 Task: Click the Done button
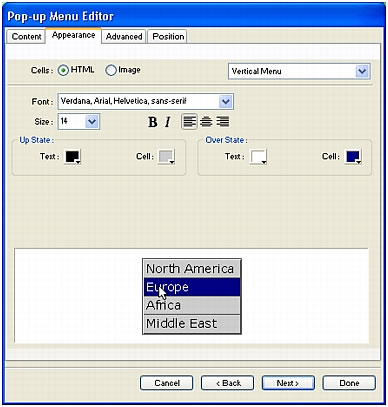349,383
